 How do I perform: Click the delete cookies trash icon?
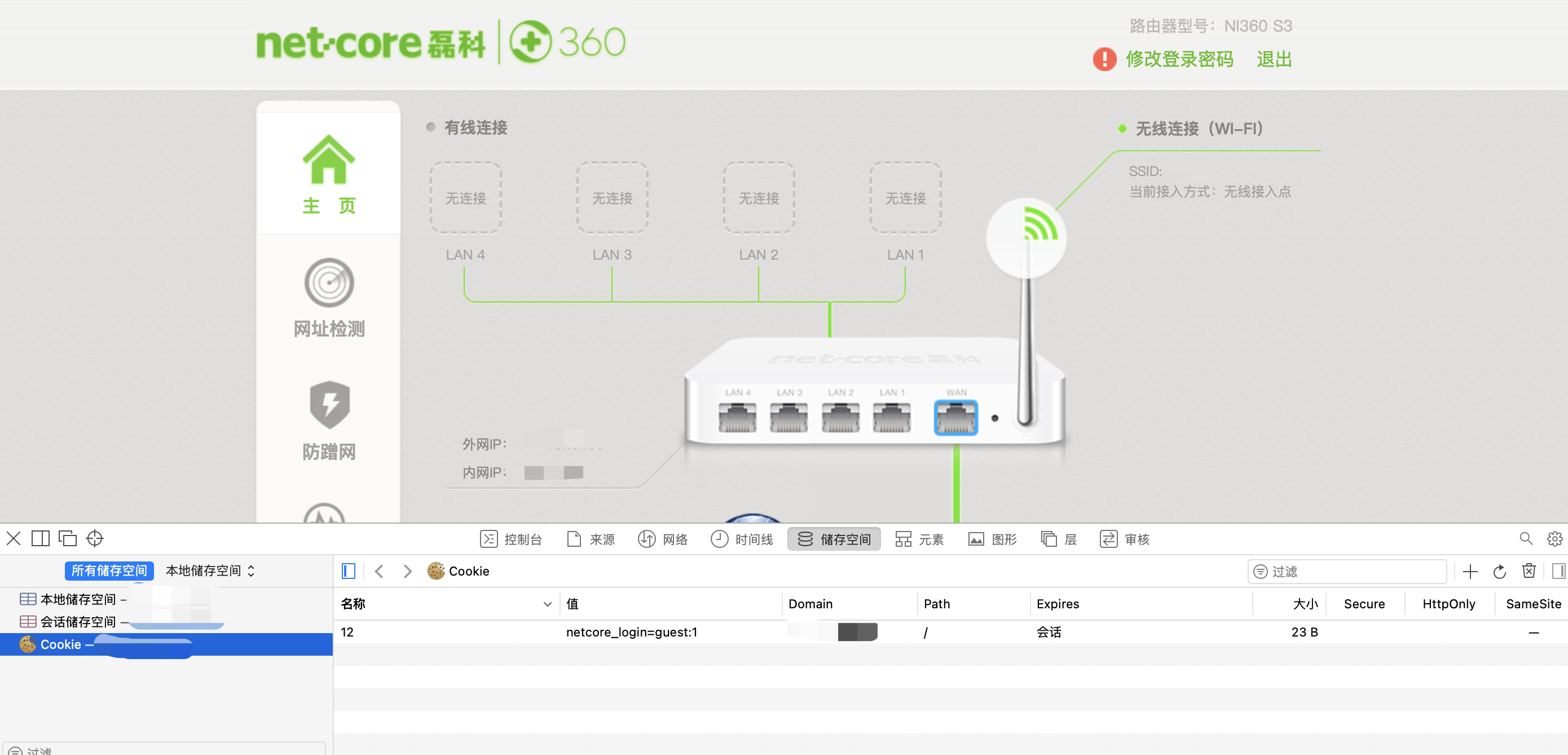tap(1529, 571)
